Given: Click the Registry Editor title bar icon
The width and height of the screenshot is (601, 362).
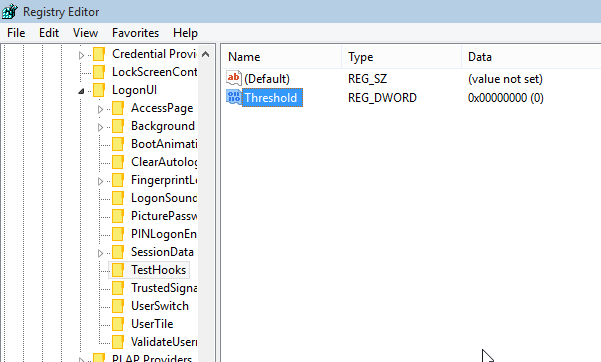Looking at the screenshot, I should 9,12.
